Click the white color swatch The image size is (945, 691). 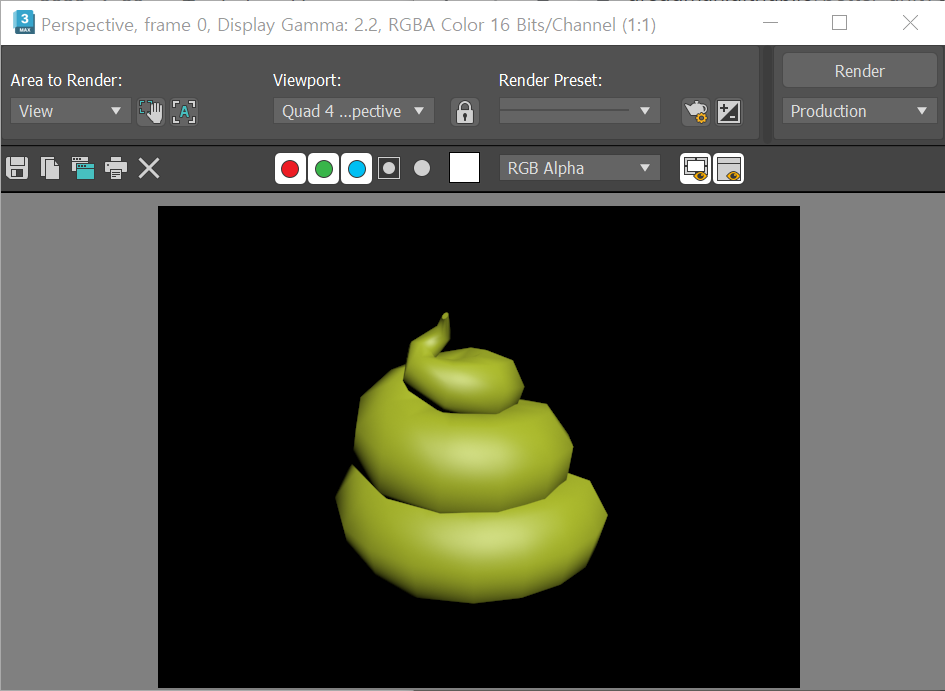tap(465, 168)
